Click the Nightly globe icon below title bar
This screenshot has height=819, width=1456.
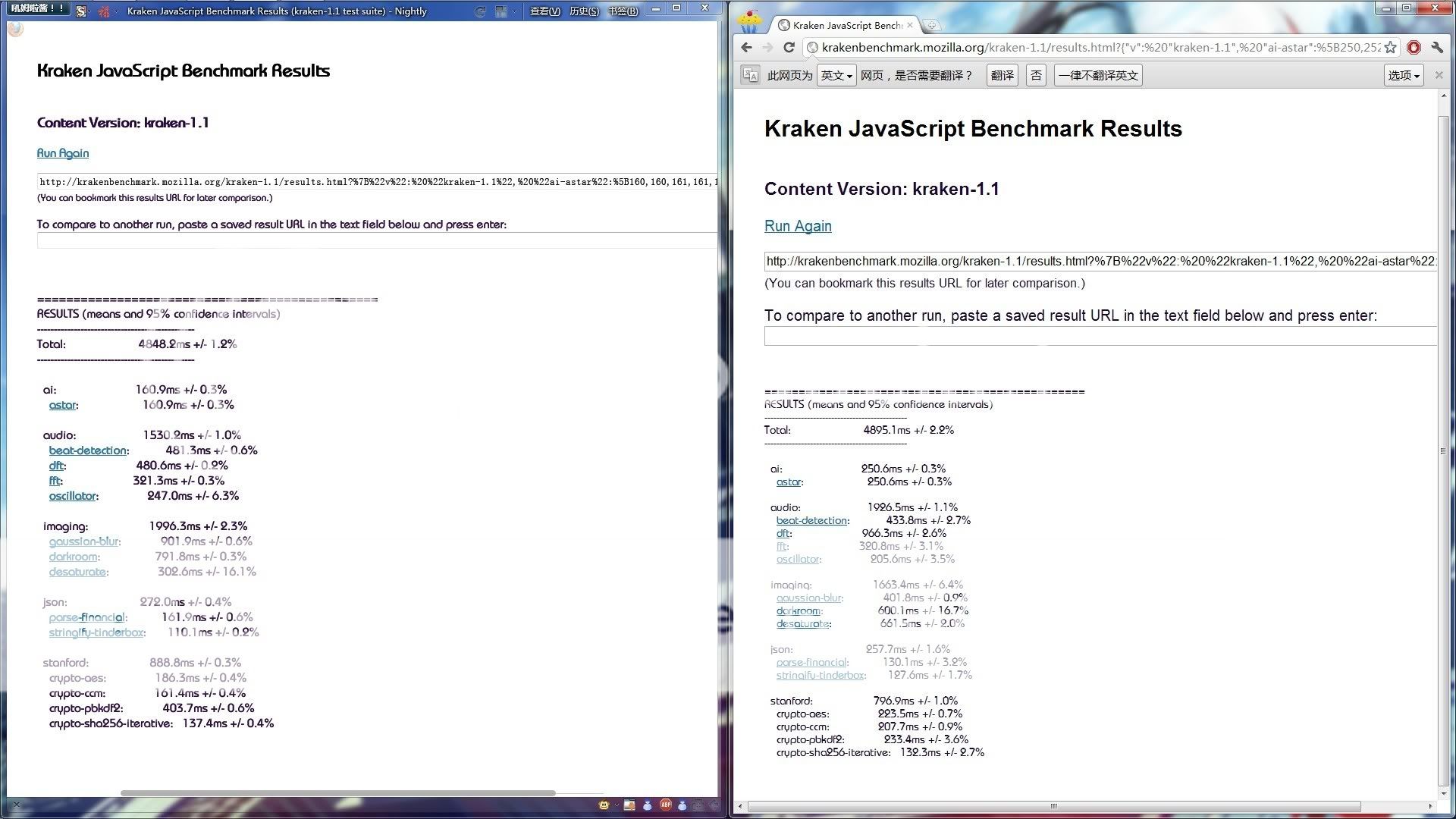click(15, 29)
